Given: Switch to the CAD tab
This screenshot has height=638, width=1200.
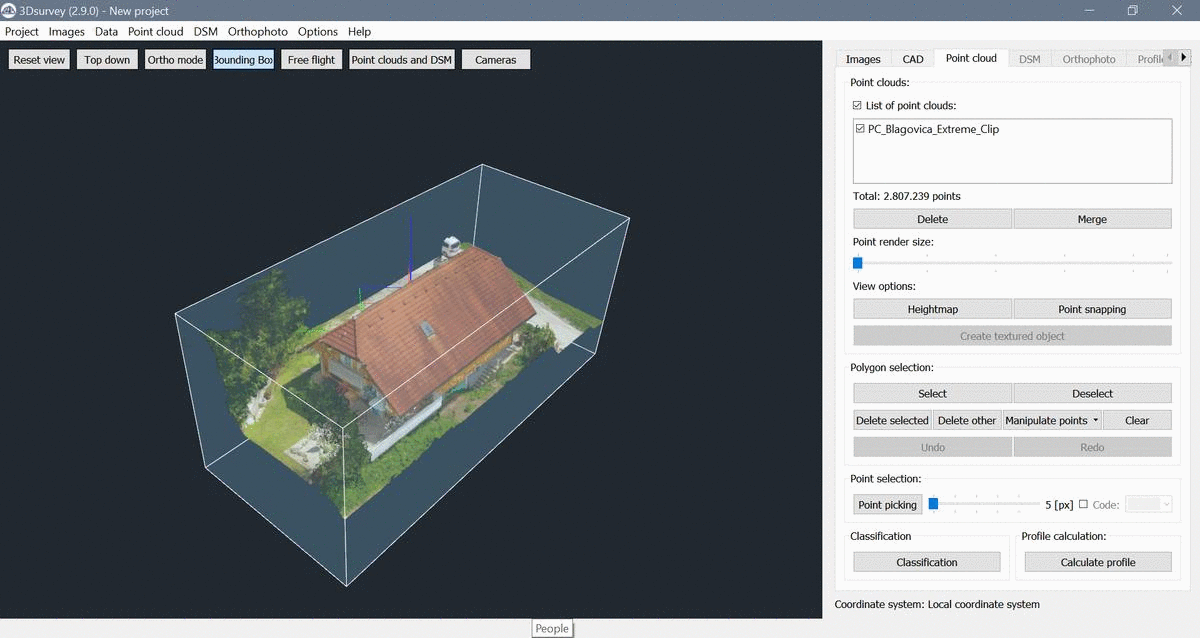Looking at the screenshot, I should point(912,59).
